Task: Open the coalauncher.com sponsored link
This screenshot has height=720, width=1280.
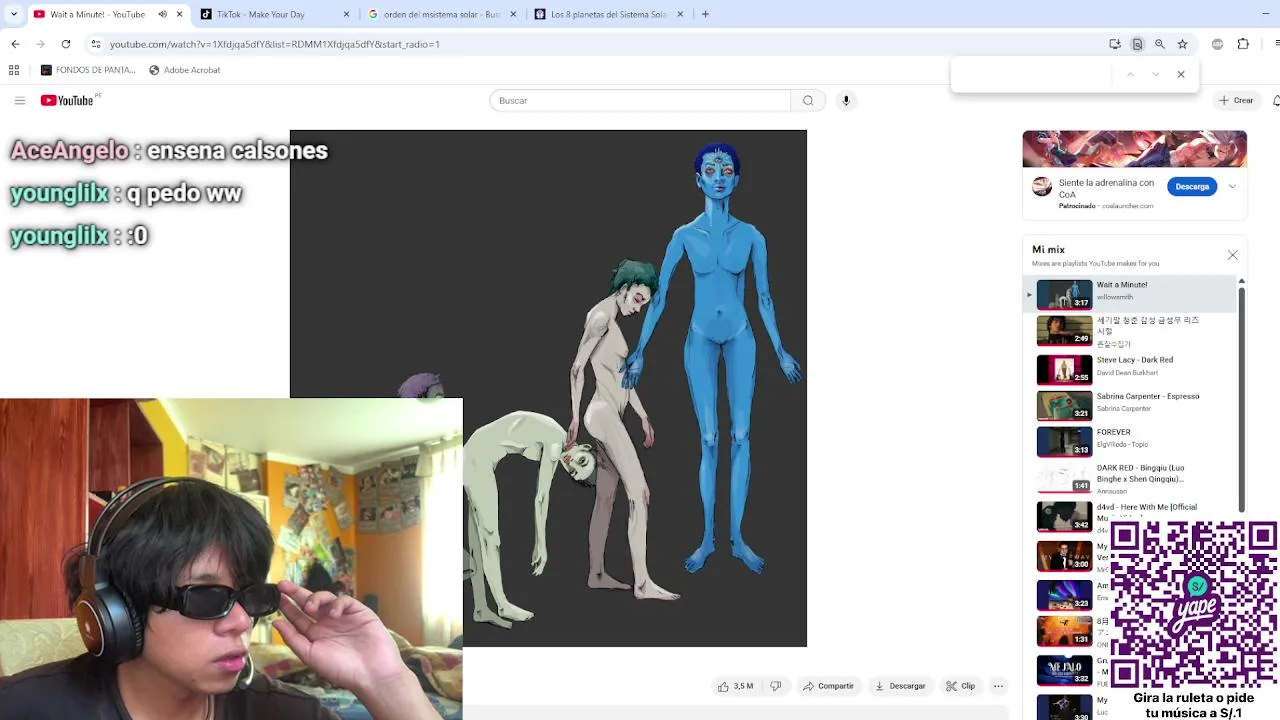Action: coord(1125,206)
